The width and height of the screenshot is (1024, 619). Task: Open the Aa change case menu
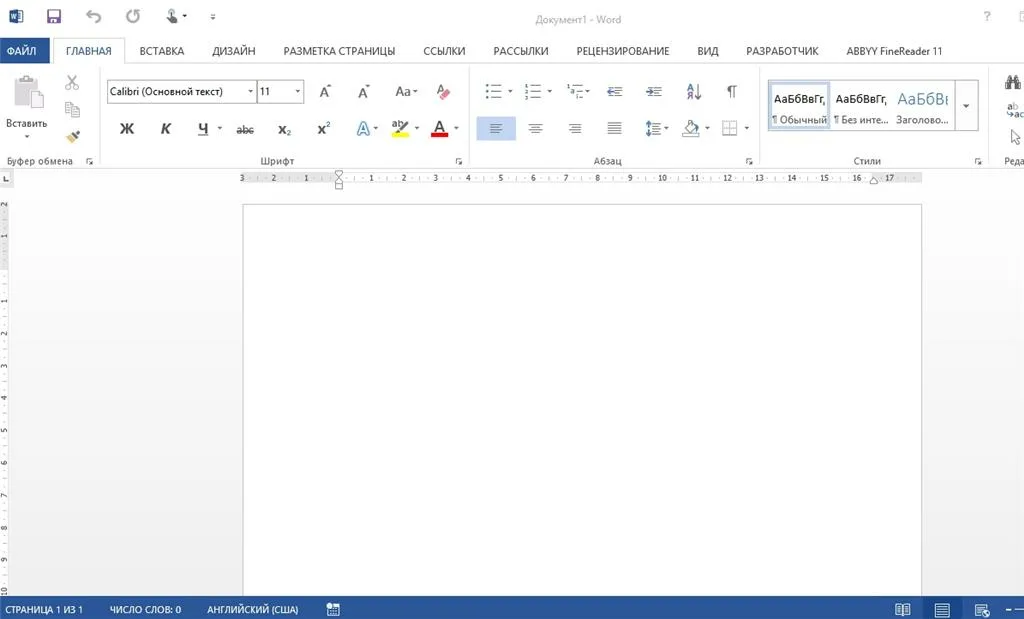[x=406, y=91]
